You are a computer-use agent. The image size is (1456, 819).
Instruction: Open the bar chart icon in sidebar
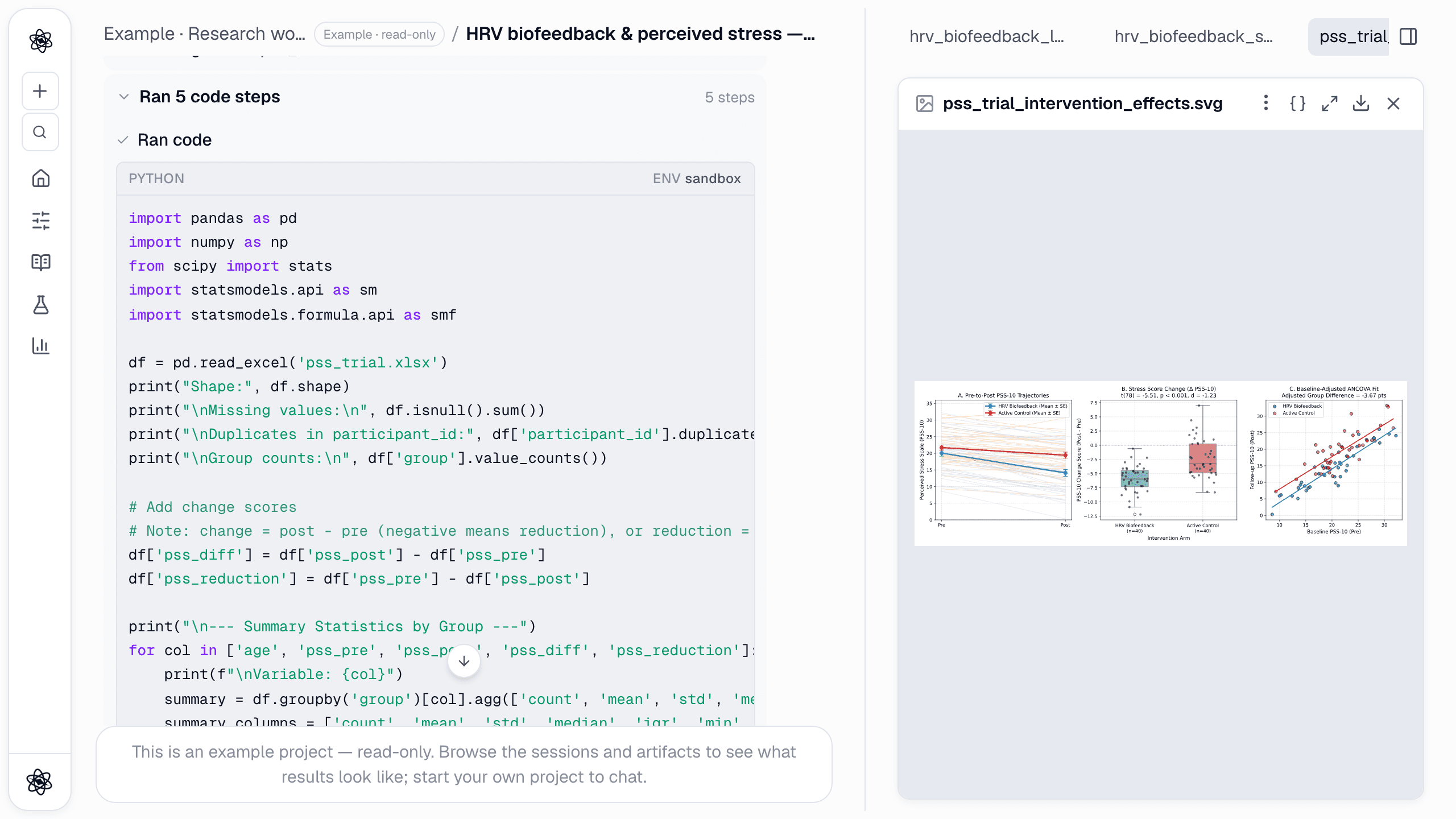coord(40,345)
